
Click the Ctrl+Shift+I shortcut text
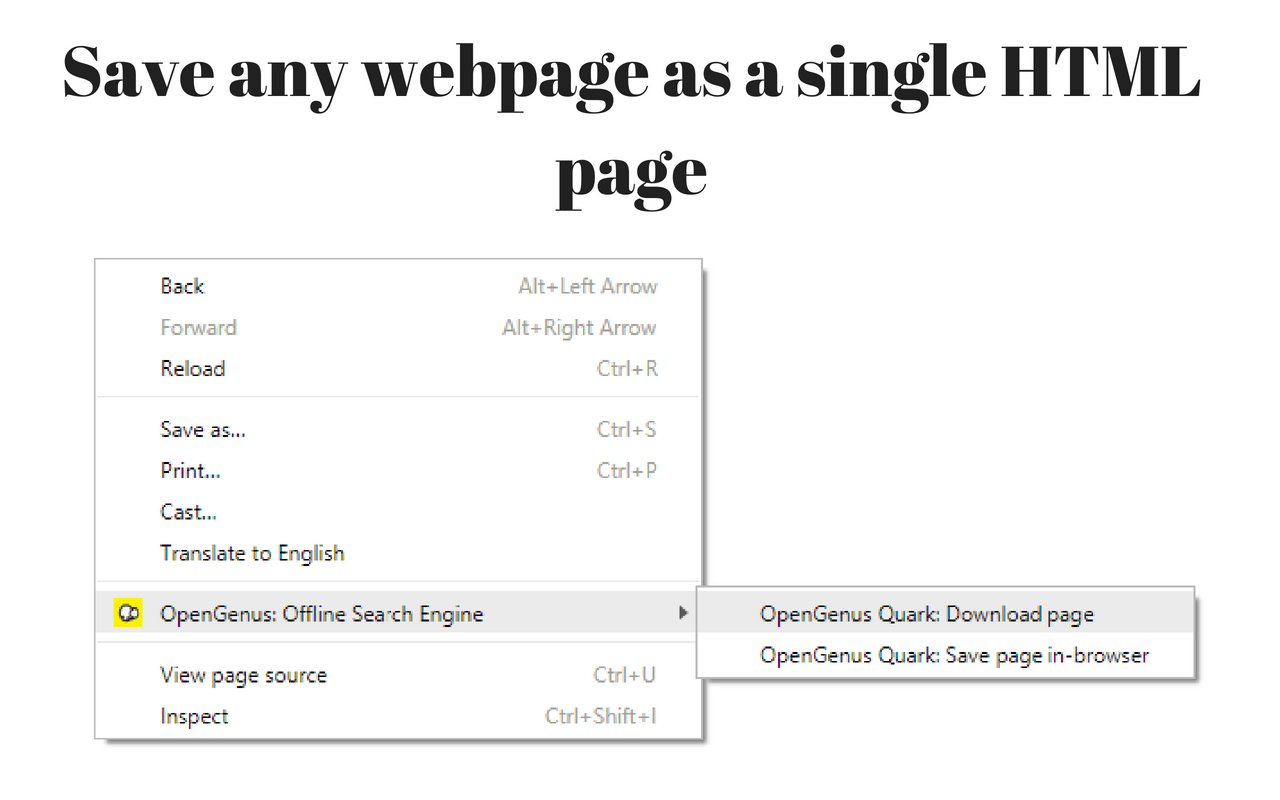(601, 717)
